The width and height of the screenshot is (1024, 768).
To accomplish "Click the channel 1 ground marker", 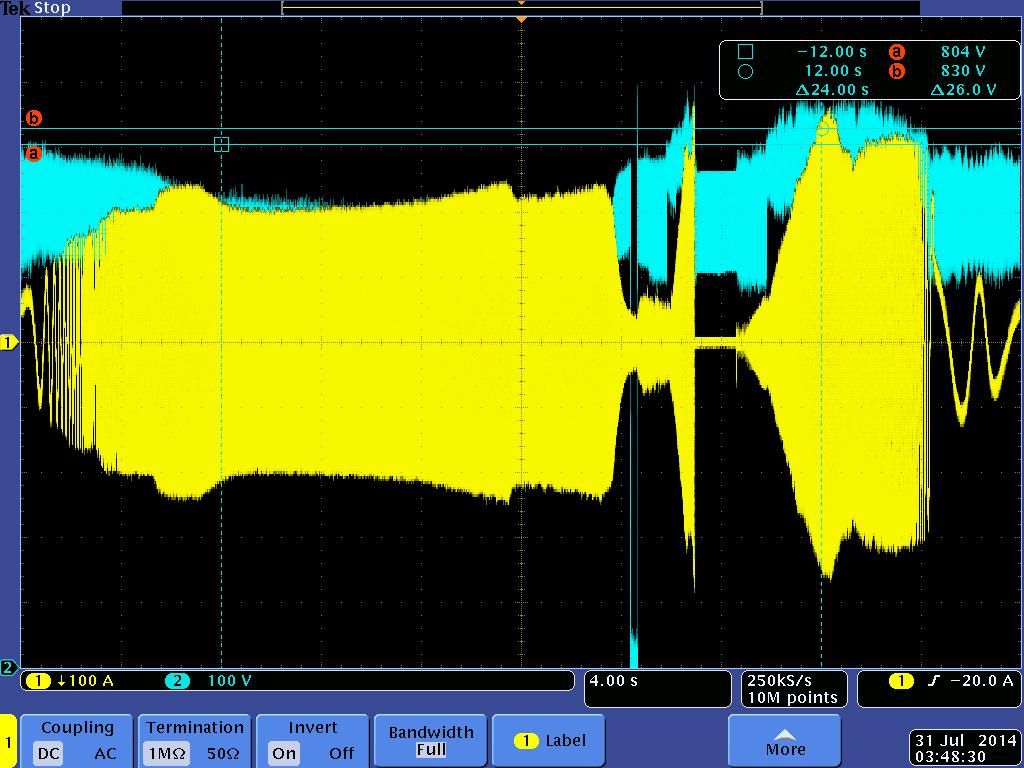I will click(8, 342).
